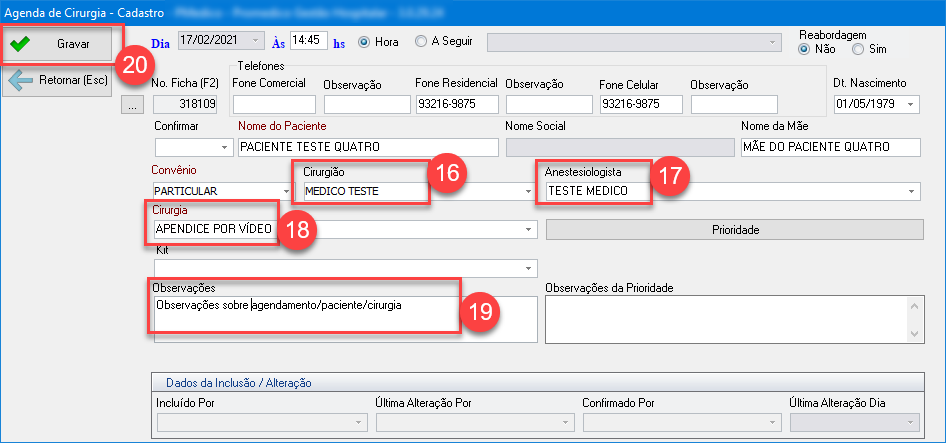This screenshot has height=443, width=946.
Task: Open the Kit dropdown
Action: pos(528,268)
